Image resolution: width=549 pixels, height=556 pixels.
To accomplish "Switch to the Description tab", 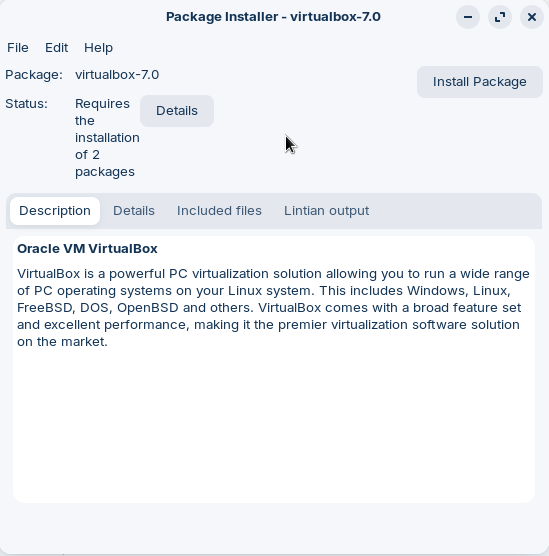I will pyautogui.click(x=55, y=211).
